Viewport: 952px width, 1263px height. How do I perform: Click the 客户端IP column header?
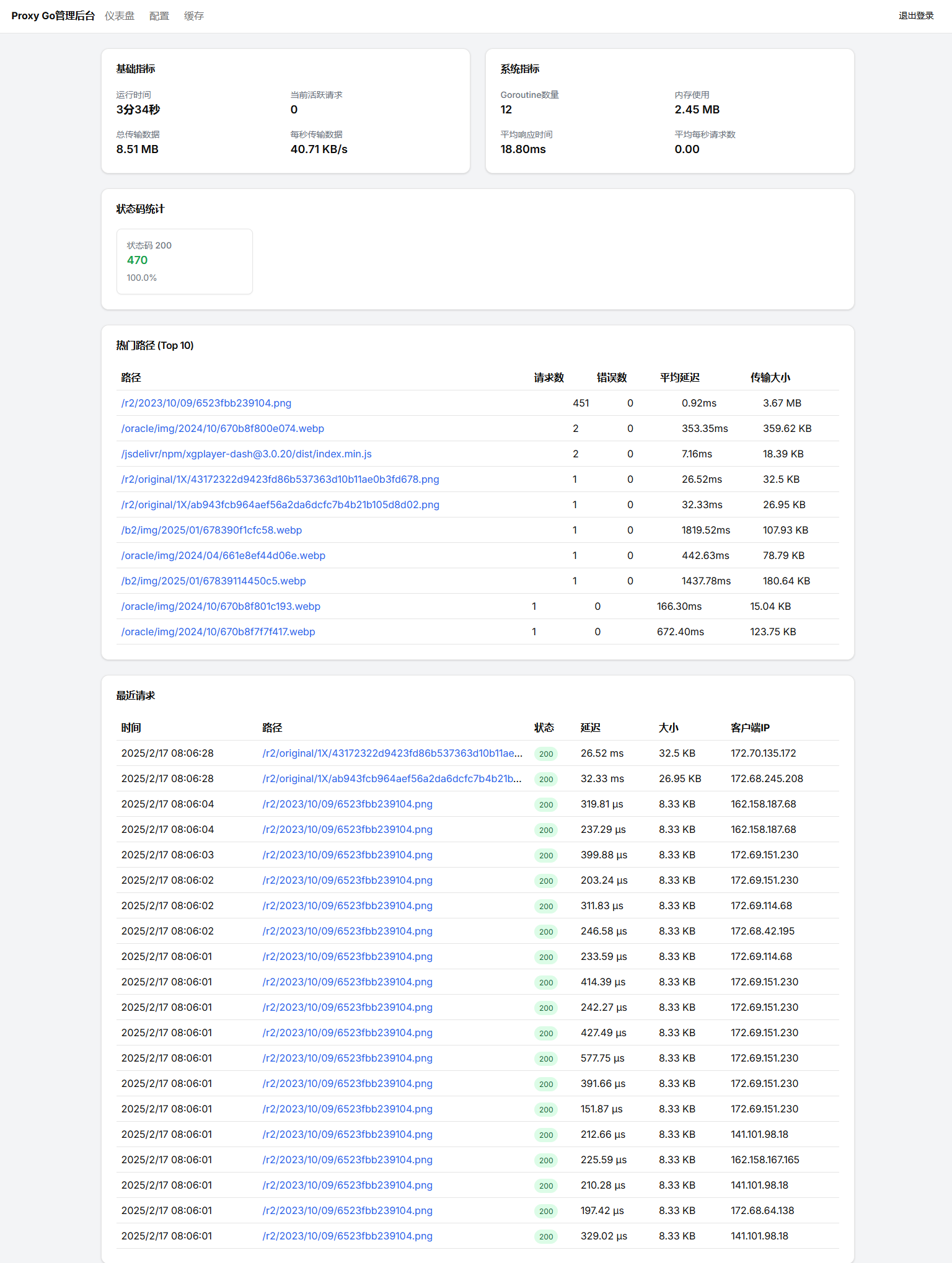(749, 728)
